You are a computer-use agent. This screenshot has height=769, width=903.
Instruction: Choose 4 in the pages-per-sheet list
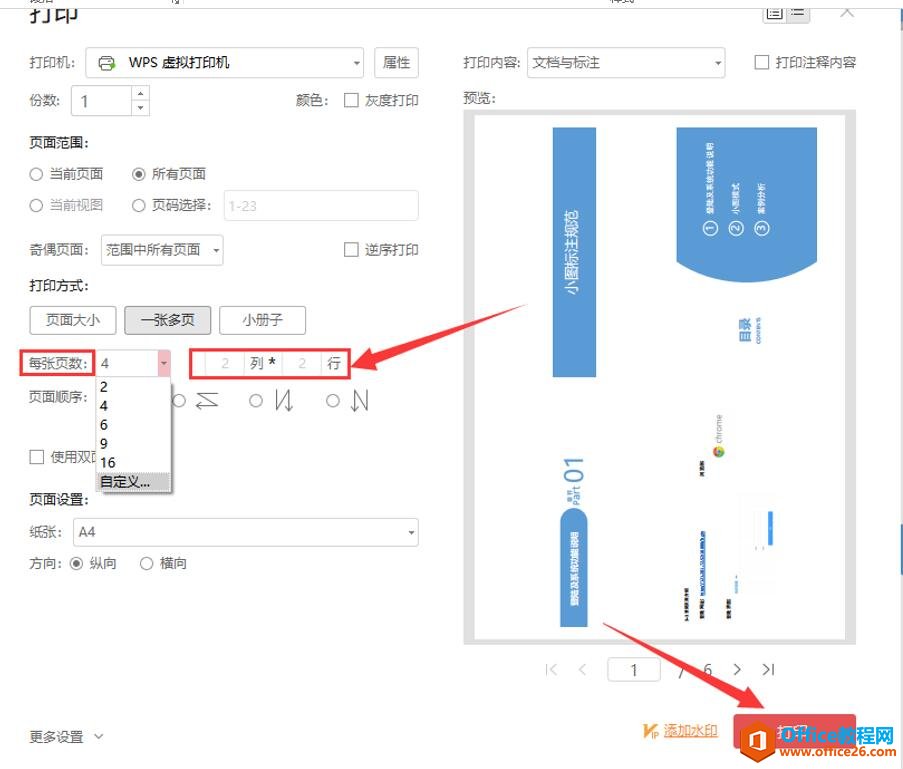click(x=133, y=406)
